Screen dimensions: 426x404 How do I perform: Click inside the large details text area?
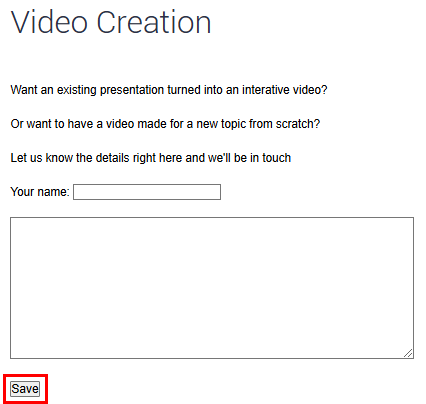(x=212, y=288)
